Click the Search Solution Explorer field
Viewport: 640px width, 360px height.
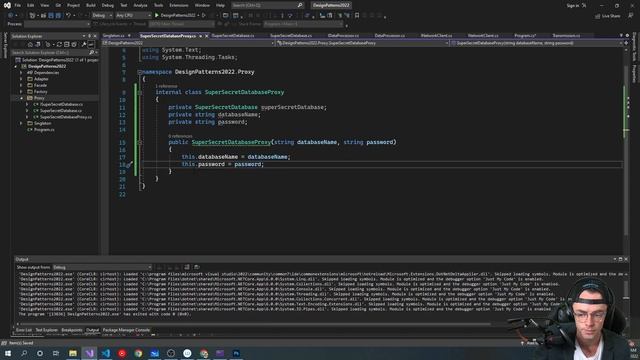(54, 53)
